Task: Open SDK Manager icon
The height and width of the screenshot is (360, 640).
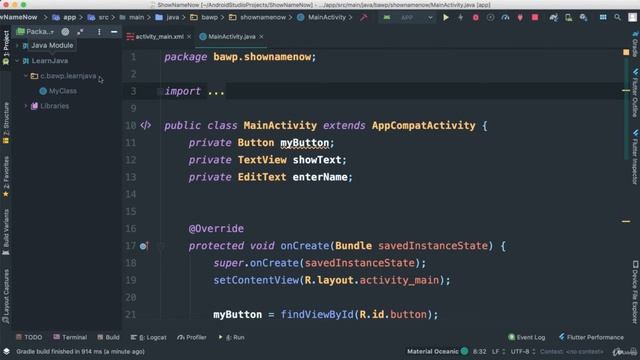Action: tap(583, 18)
